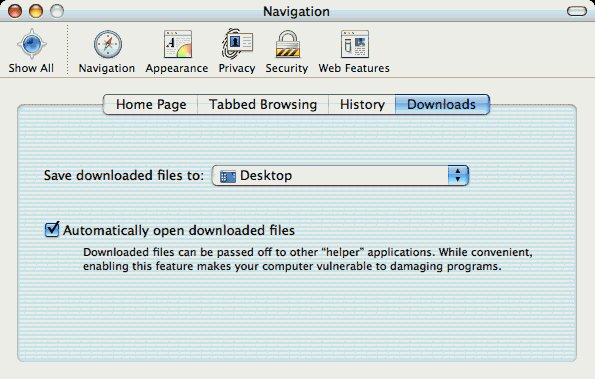595x379 pixels.
Task: Click the helper applications warning text
Action: point(308,259)
